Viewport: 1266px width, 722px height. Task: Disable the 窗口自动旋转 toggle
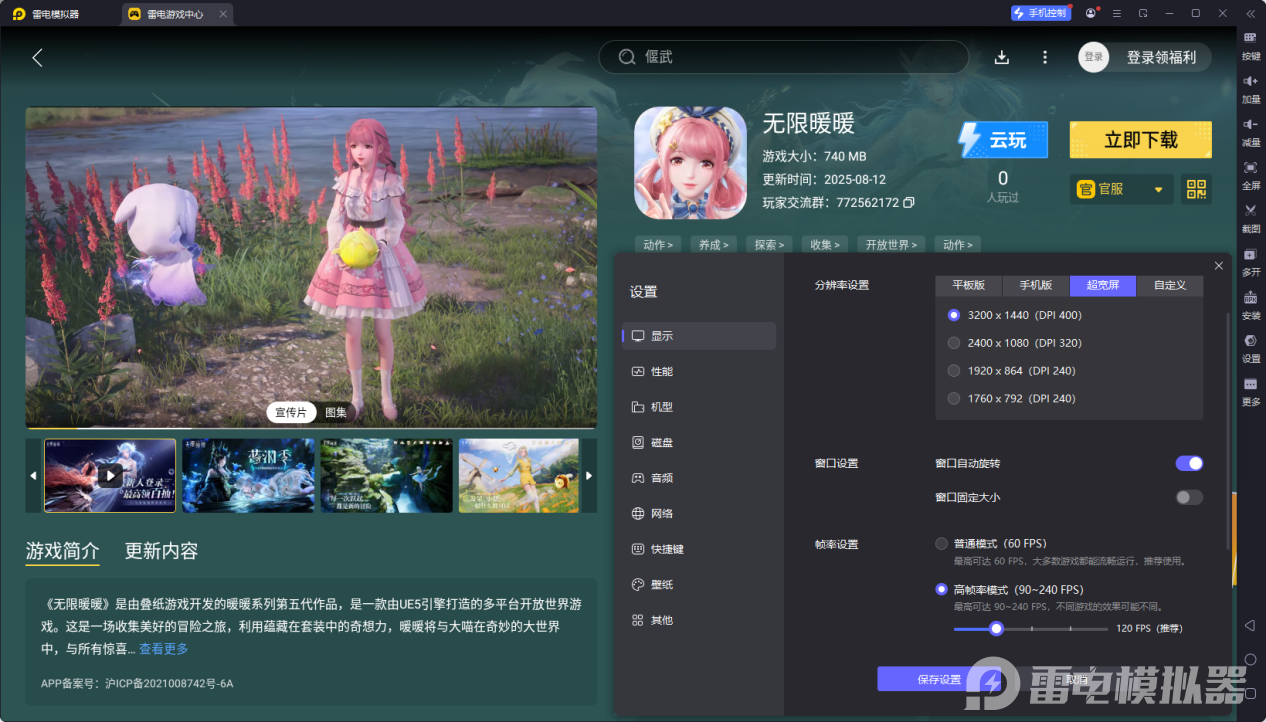1188,463
